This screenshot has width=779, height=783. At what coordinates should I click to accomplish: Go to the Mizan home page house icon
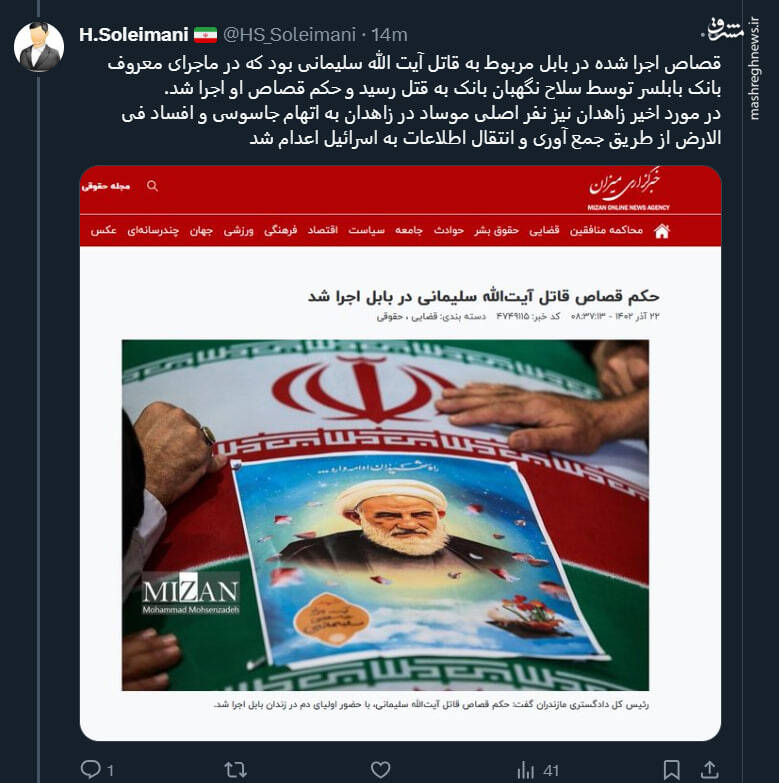click(662, 231)
